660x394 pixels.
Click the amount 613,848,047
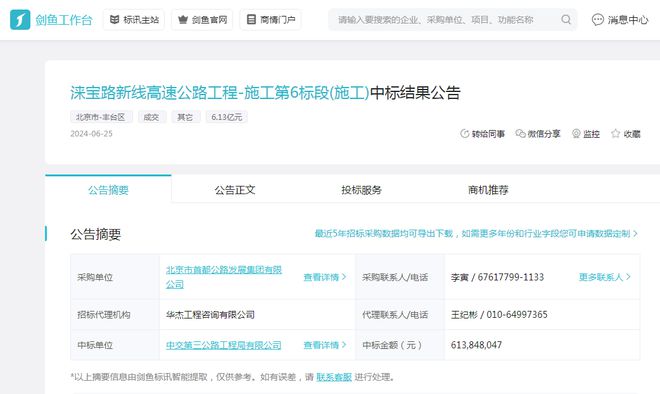pos(476,345)
